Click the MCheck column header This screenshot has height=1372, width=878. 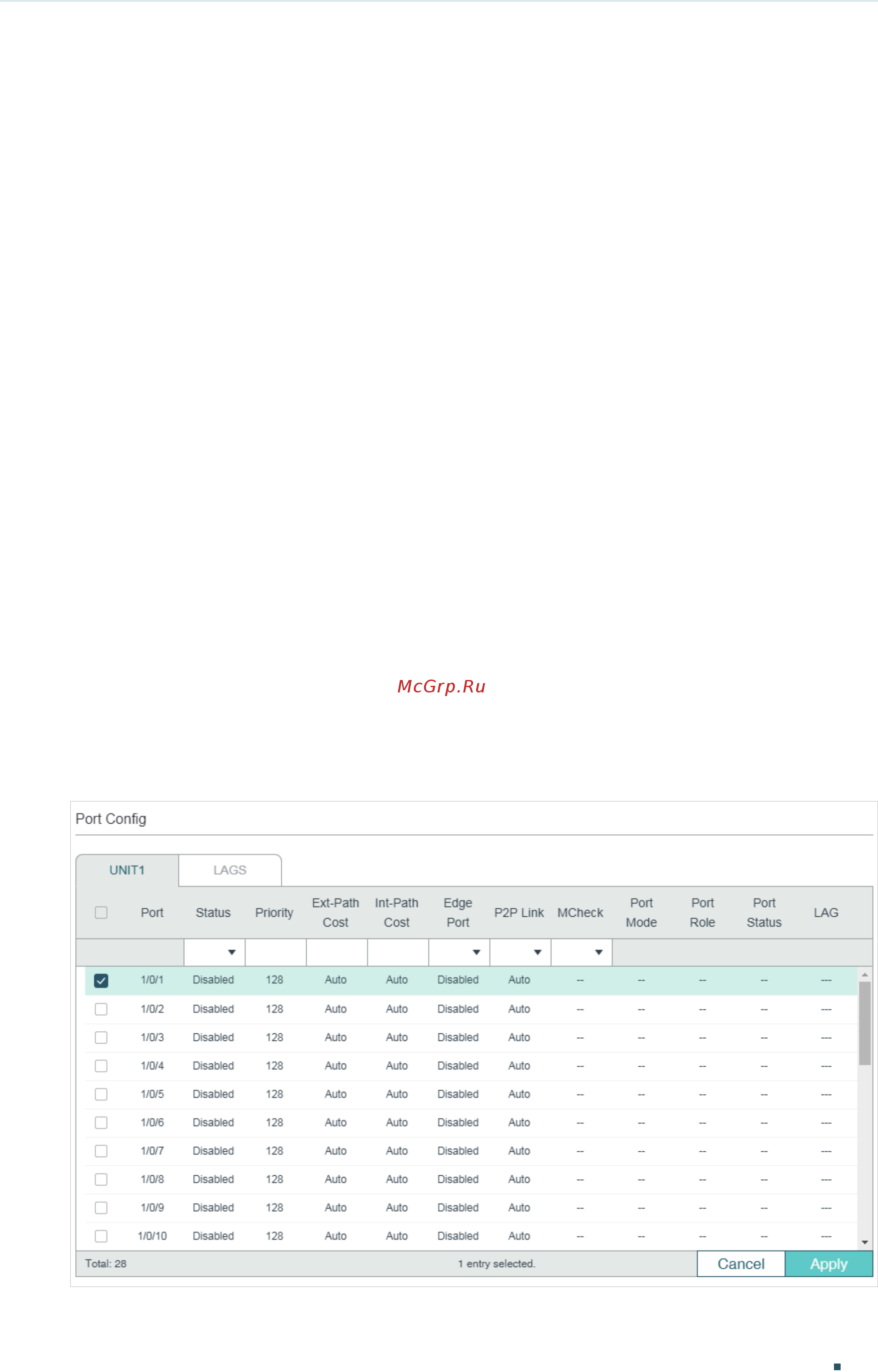pyautogui.click(x=580, y=913)
